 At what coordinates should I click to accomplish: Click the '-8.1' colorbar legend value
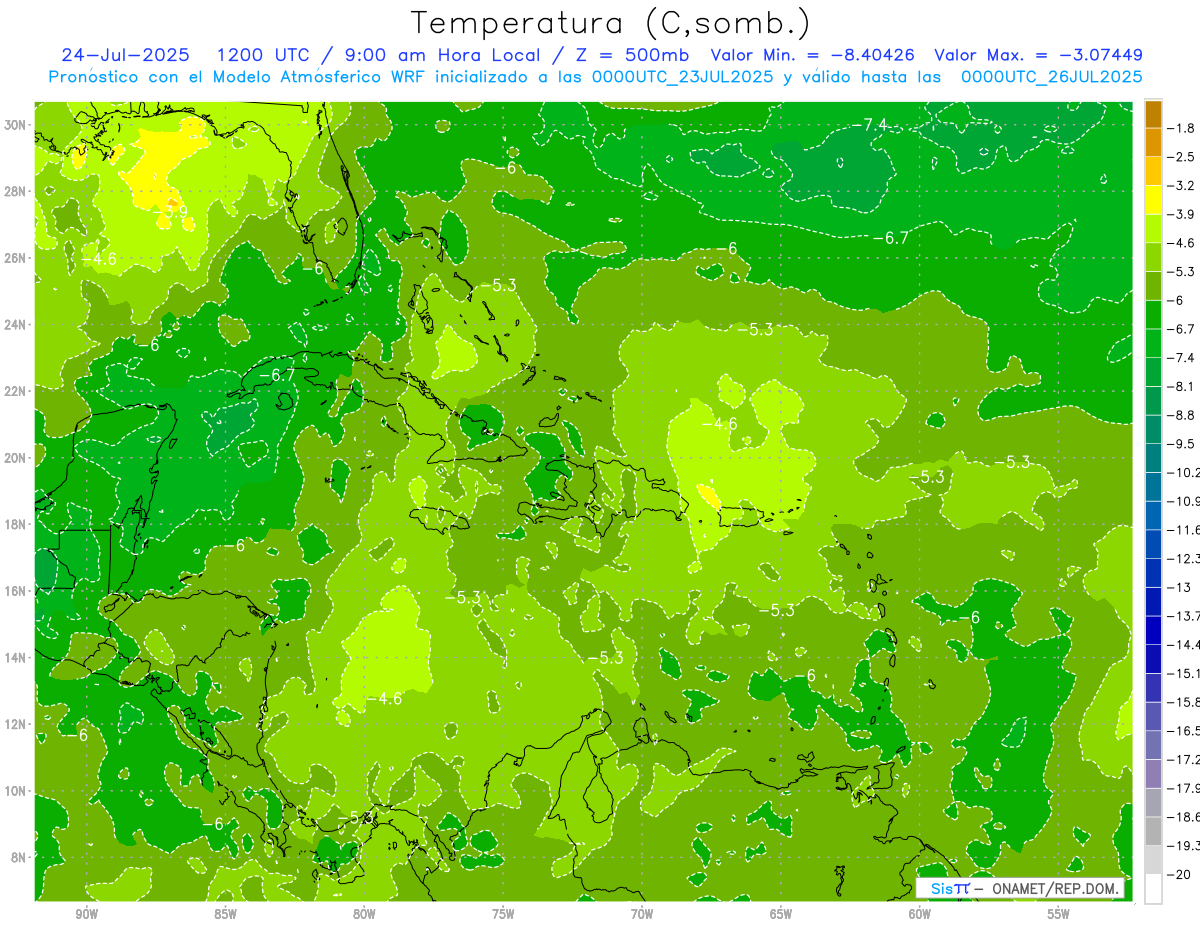[x=1182, y=386]
